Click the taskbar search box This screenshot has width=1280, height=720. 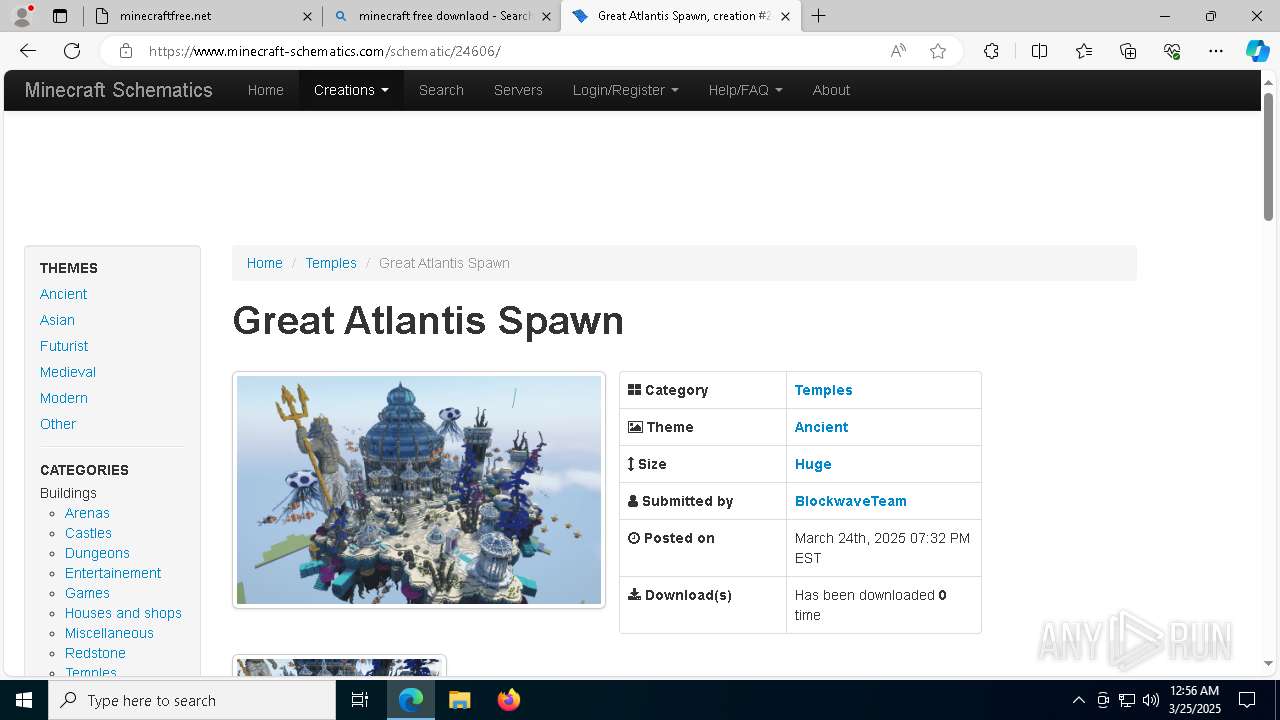192,700
